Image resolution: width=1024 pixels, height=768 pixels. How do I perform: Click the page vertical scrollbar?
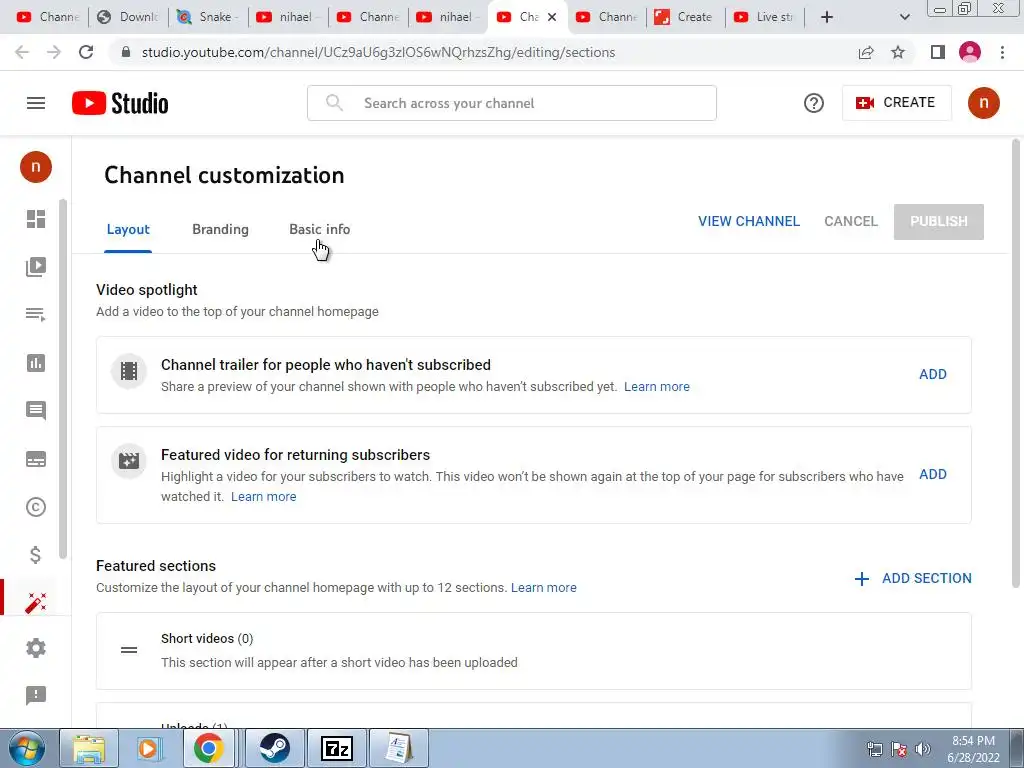coord(1016,362)
